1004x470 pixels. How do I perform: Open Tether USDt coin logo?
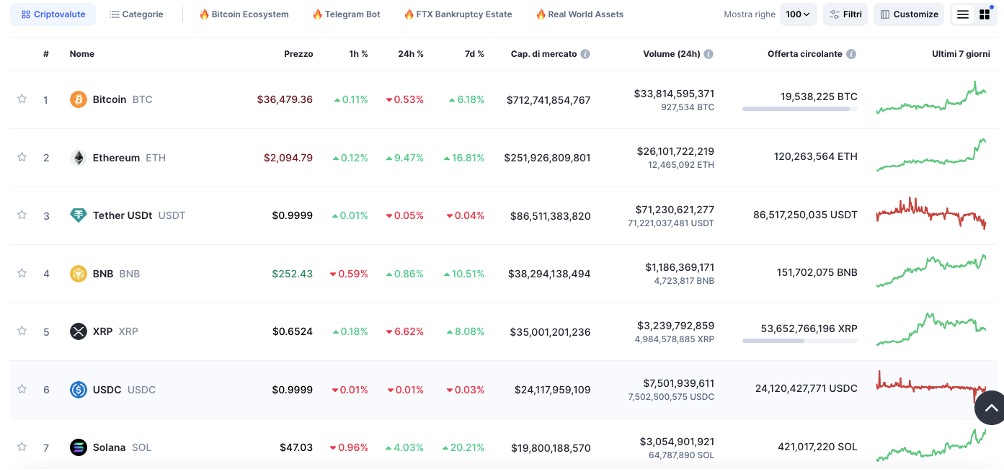pyautogui.click(x=78, y=215)
